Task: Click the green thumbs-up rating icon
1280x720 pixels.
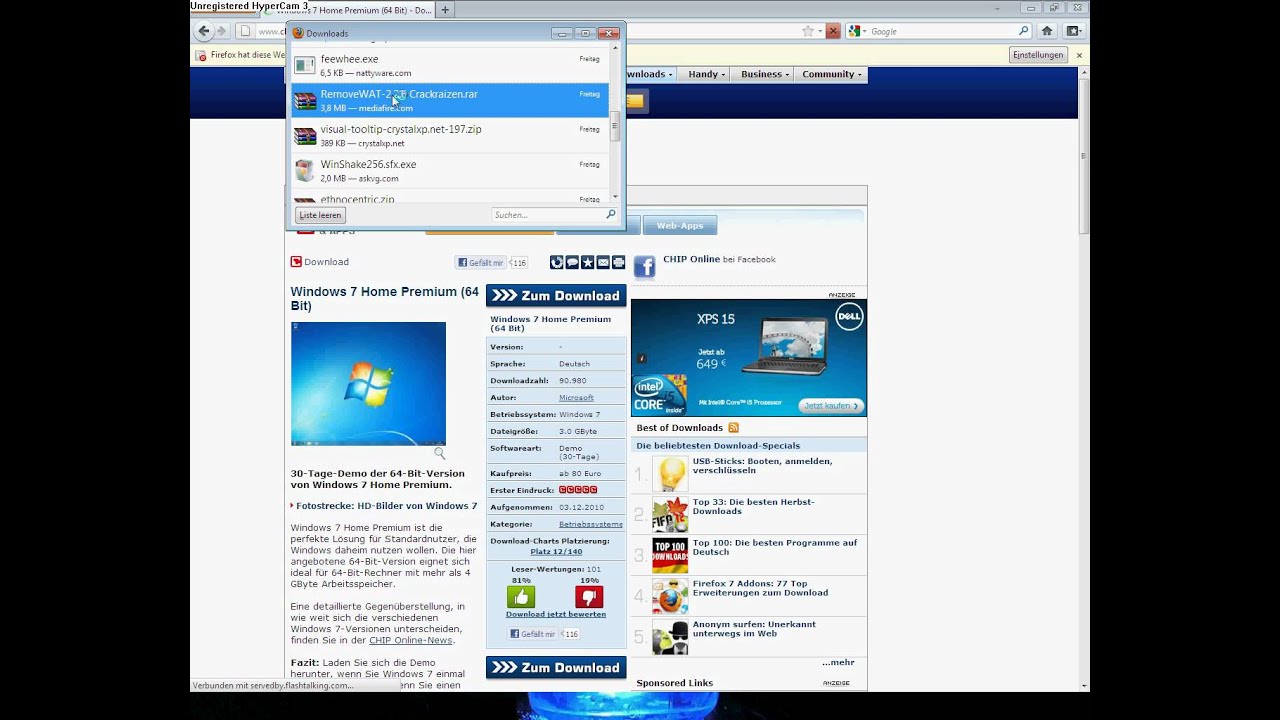Action: (521, 597)
